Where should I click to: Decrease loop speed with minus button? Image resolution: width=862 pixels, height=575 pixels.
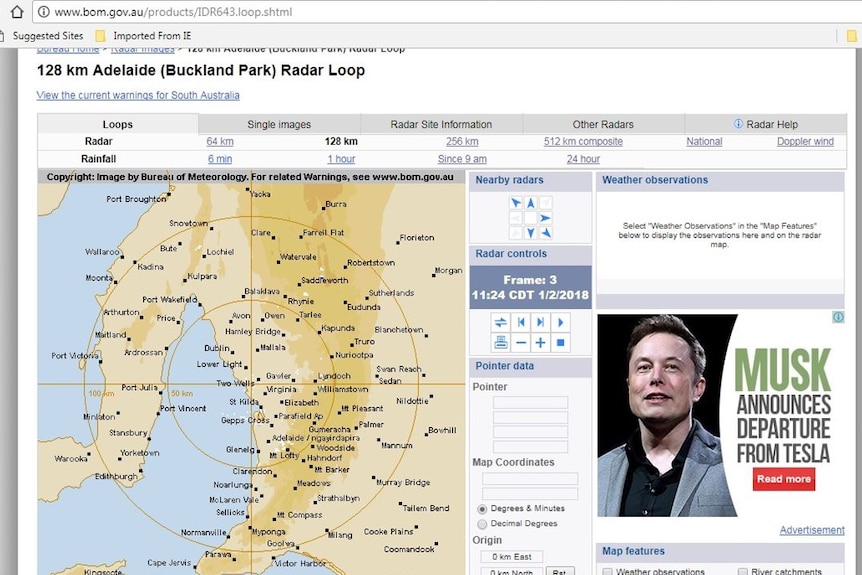(521, 342)
